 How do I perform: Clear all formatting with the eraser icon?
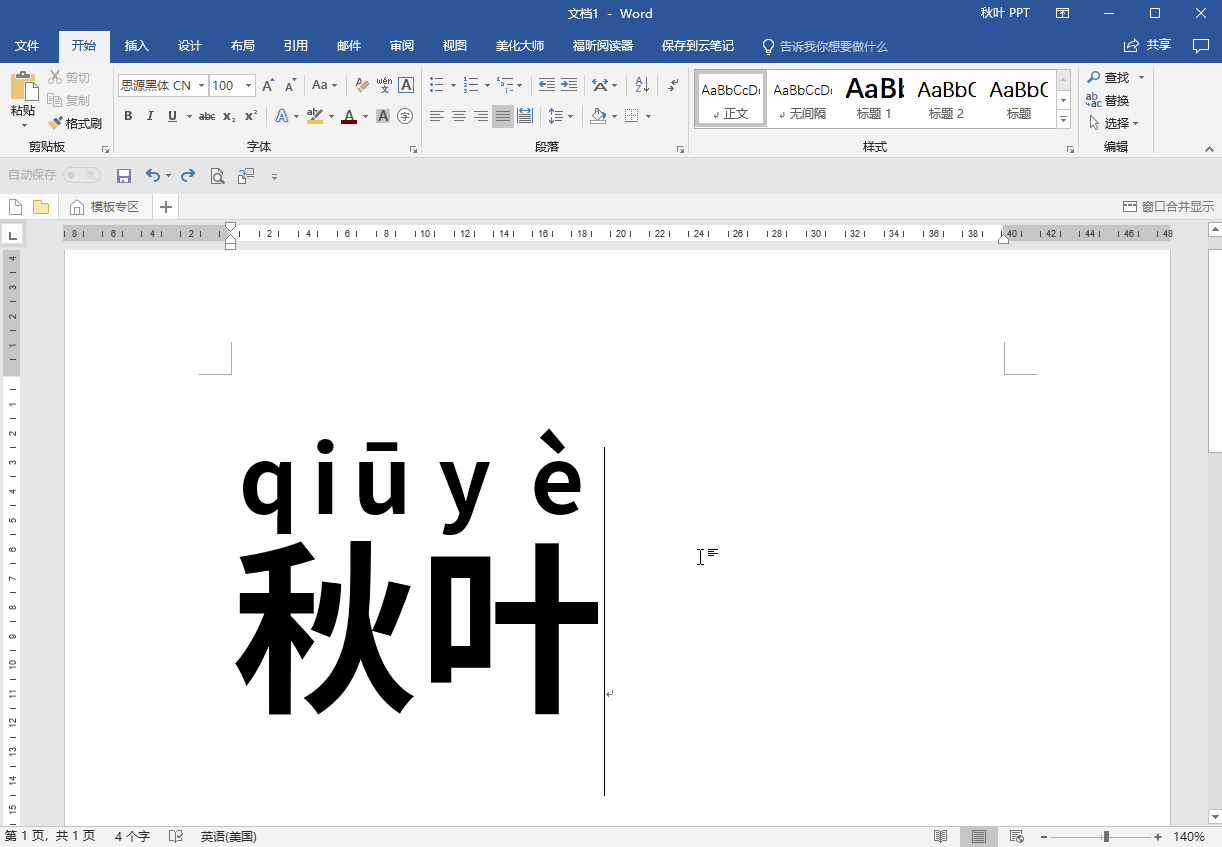[362, 86]
